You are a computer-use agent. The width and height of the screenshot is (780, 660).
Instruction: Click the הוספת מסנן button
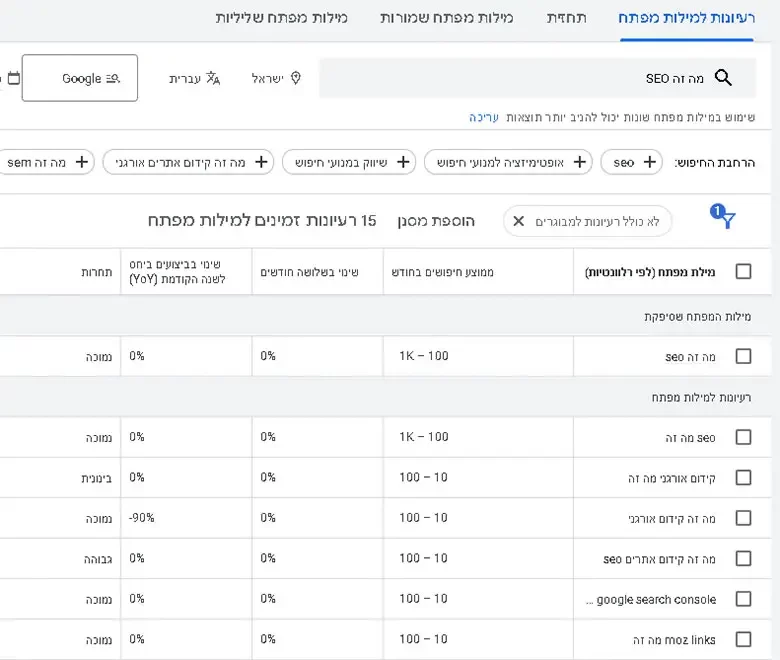point(436,221)
